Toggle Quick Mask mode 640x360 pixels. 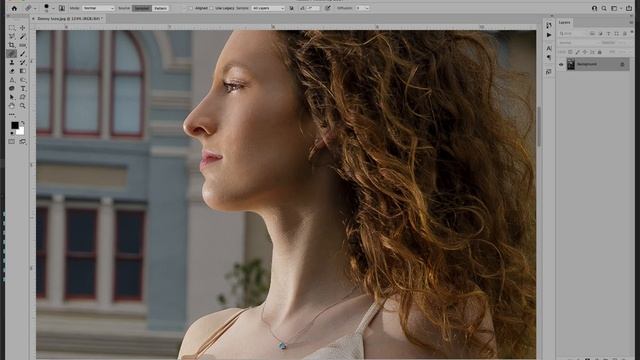[11, 142]
